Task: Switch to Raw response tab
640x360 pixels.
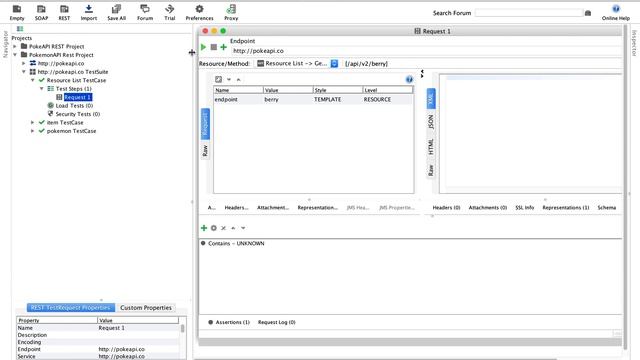Action: 431,170
